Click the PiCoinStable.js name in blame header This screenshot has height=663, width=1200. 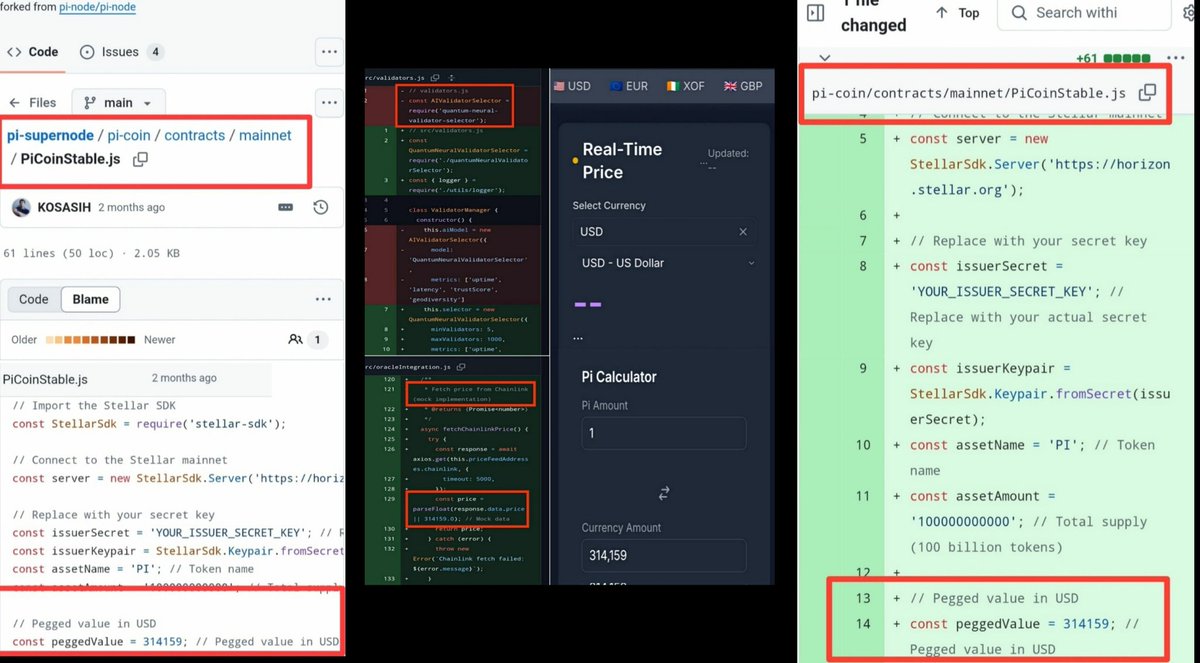[x=45, y=379]
